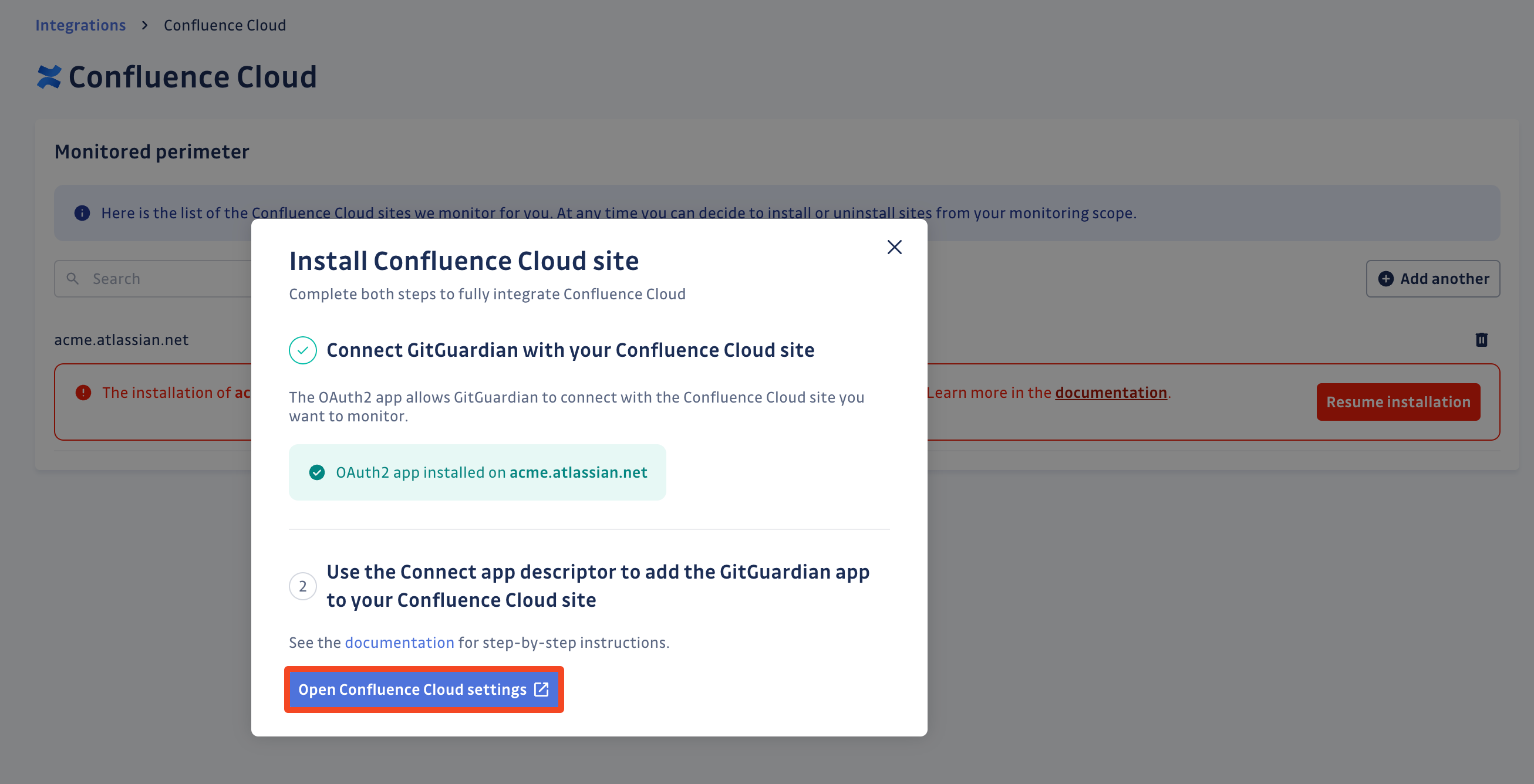Open the documentation link in the red error banner
Viewport: 1534px width, 784px height.
point(1111,393)
